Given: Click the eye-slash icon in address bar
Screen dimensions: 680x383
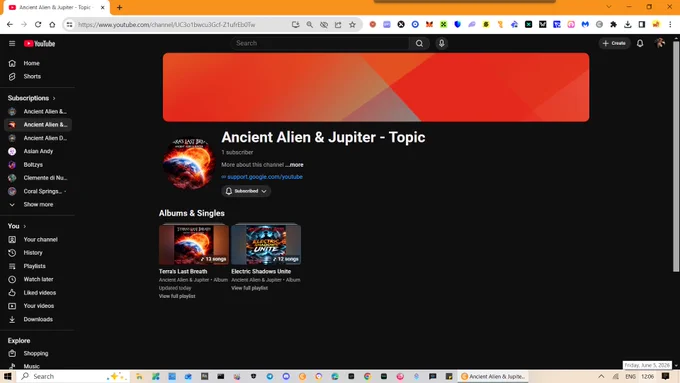Looking at the screenshot, I should click(x=324, y=25).
